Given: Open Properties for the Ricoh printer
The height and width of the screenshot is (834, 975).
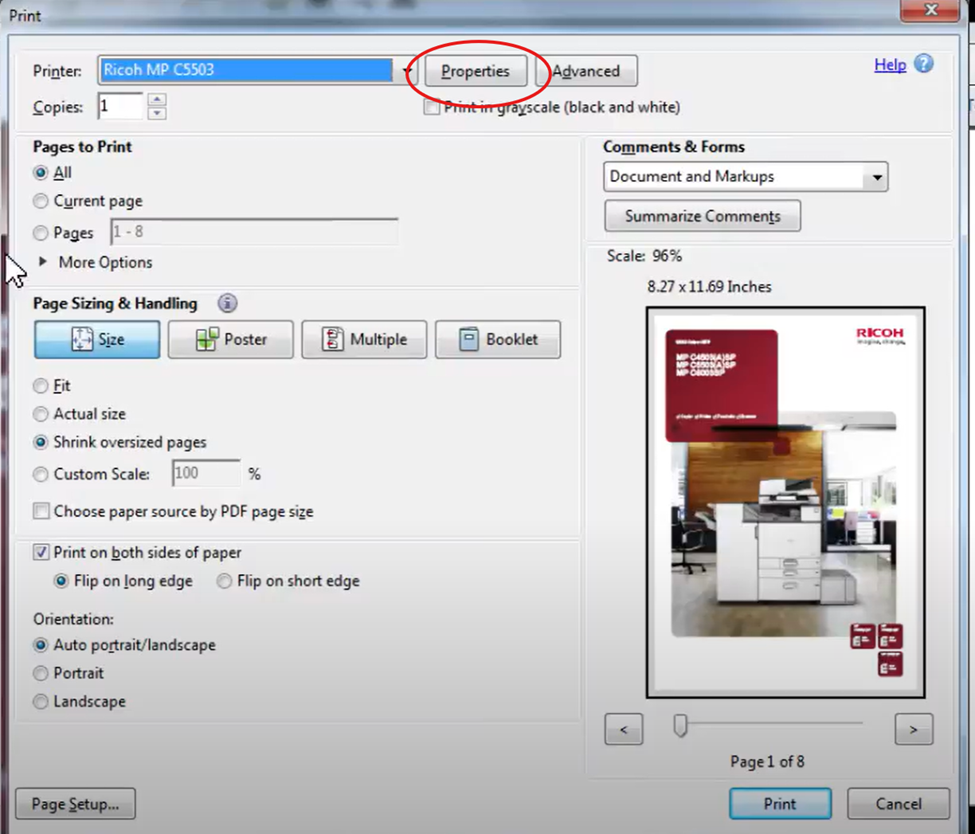Looking at the screenshot, I should [x=476, y=71].
